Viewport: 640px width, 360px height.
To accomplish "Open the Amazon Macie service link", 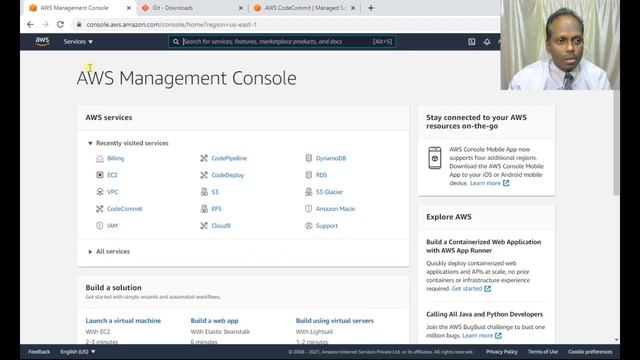I will (x=336, y=209).
